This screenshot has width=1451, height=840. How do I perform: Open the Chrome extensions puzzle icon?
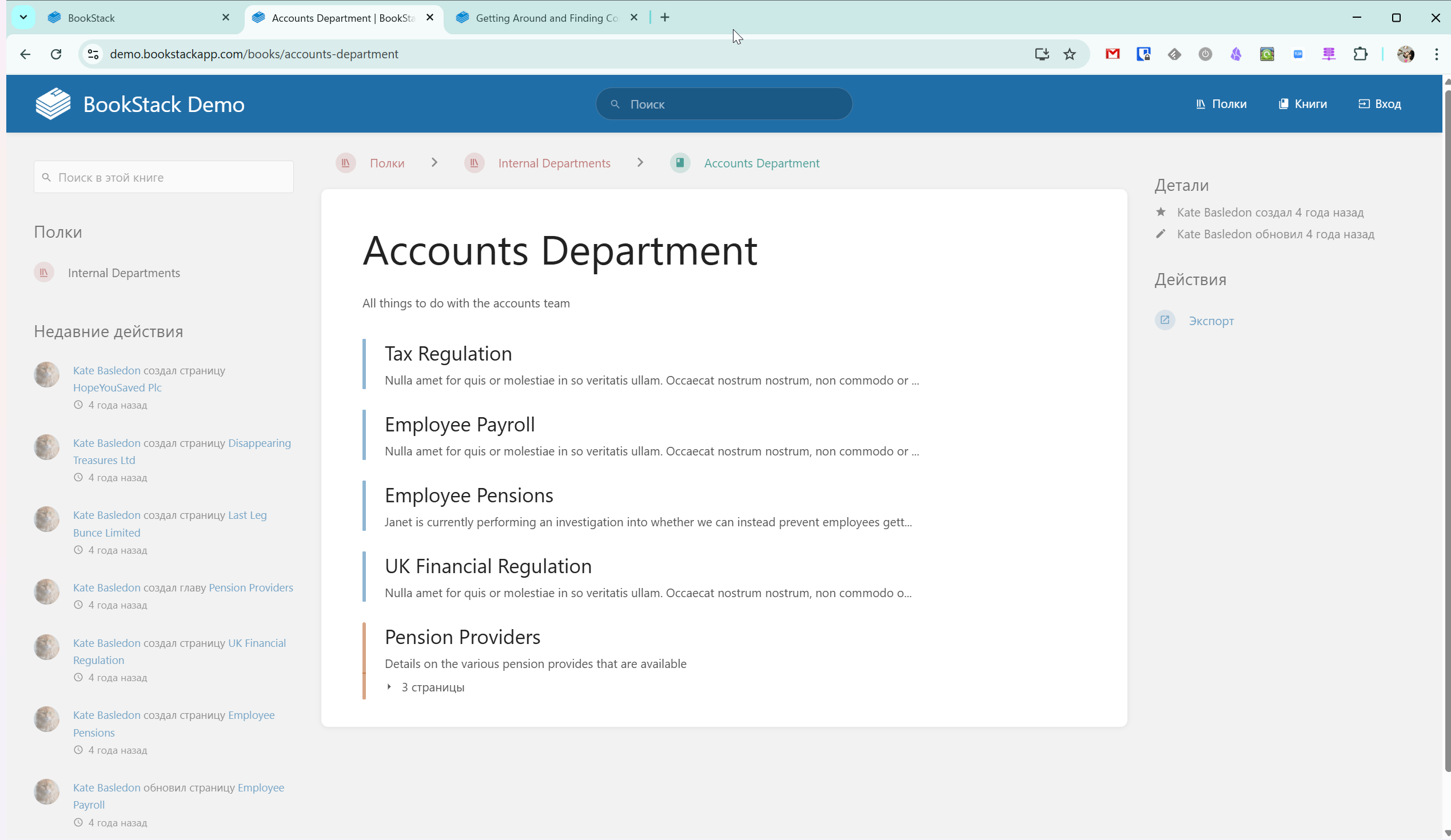pyautogui.click(x=1360, y=54)
